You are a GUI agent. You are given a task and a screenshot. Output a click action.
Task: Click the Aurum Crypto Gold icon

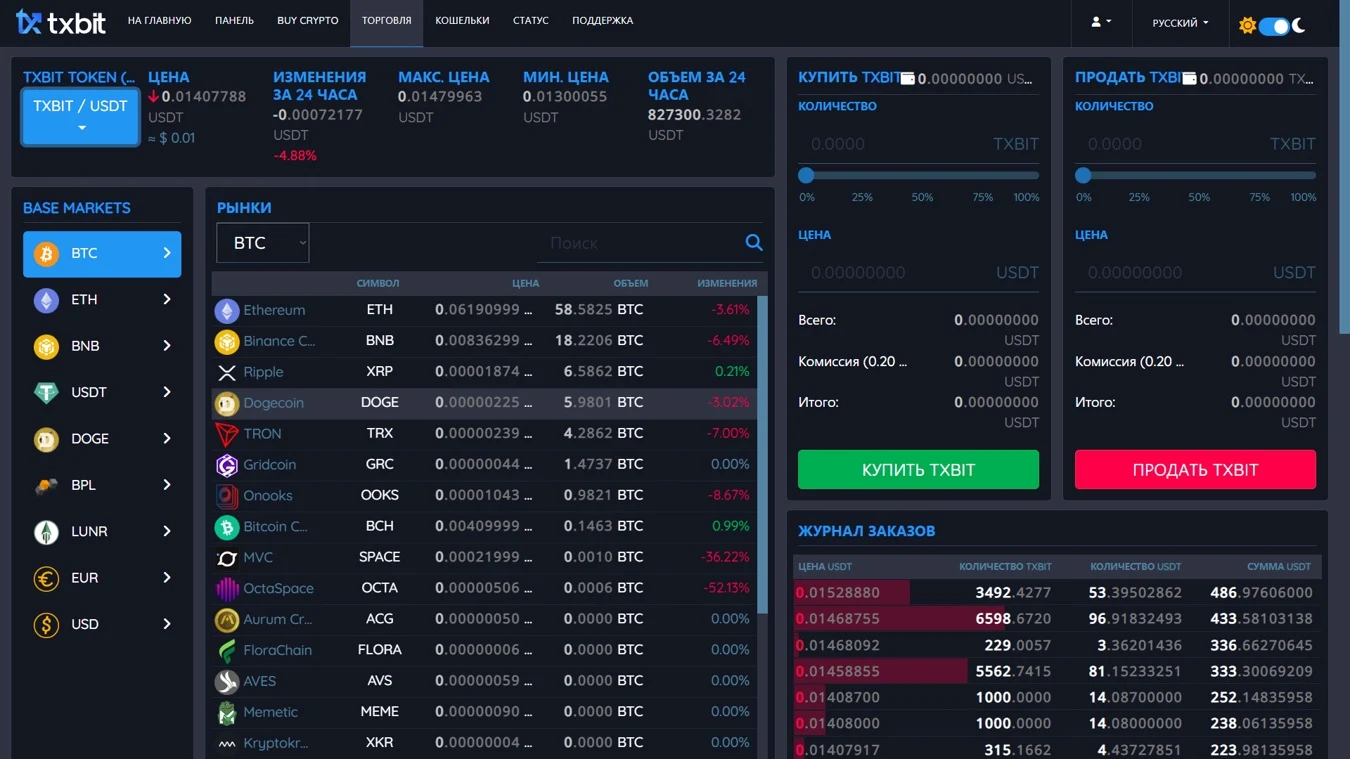(227, 620)
